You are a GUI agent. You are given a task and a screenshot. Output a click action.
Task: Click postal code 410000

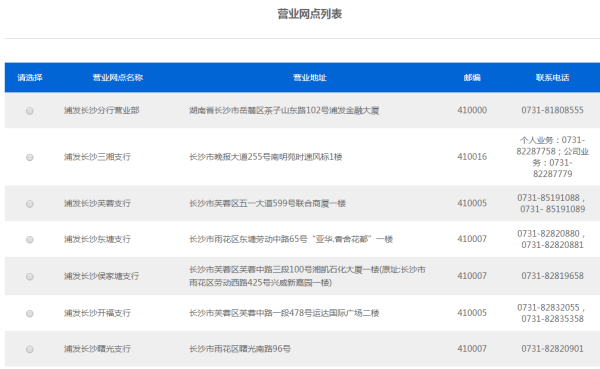pos(472,110)
